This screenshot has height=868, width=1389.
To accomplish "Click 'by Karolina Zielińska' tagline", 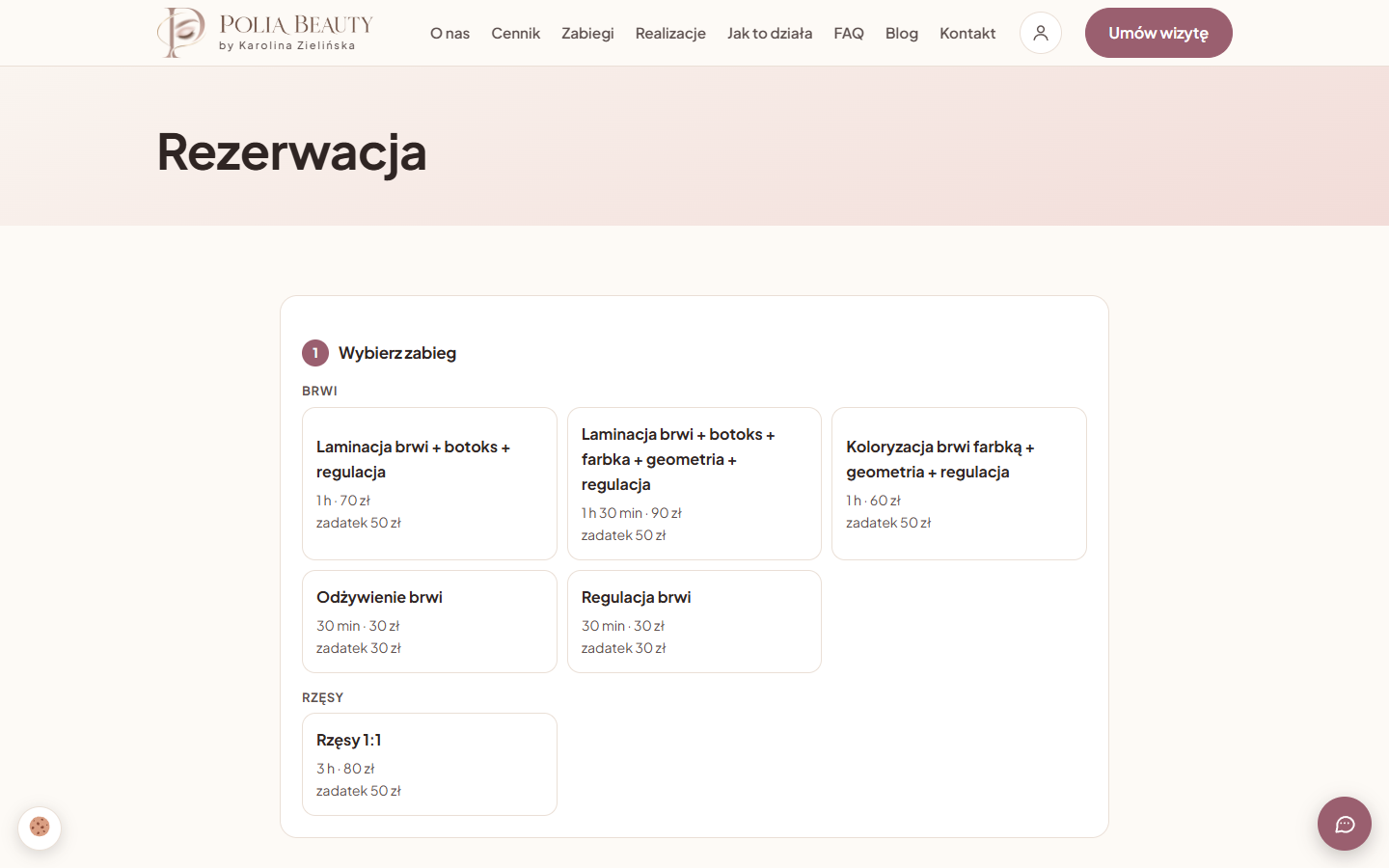I will pos(287,45).
